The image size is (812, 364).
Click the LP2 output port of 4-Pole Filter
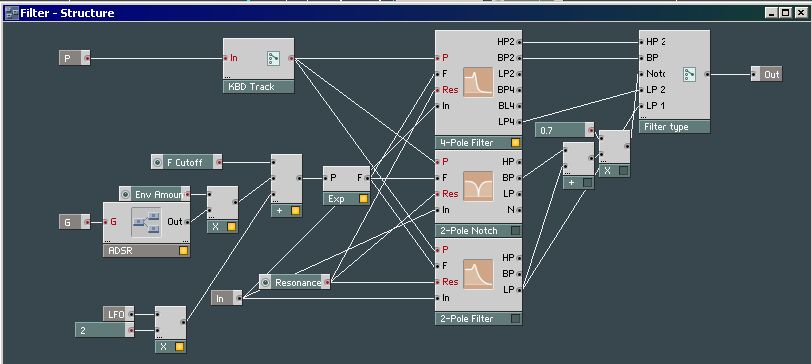[519, 74]
